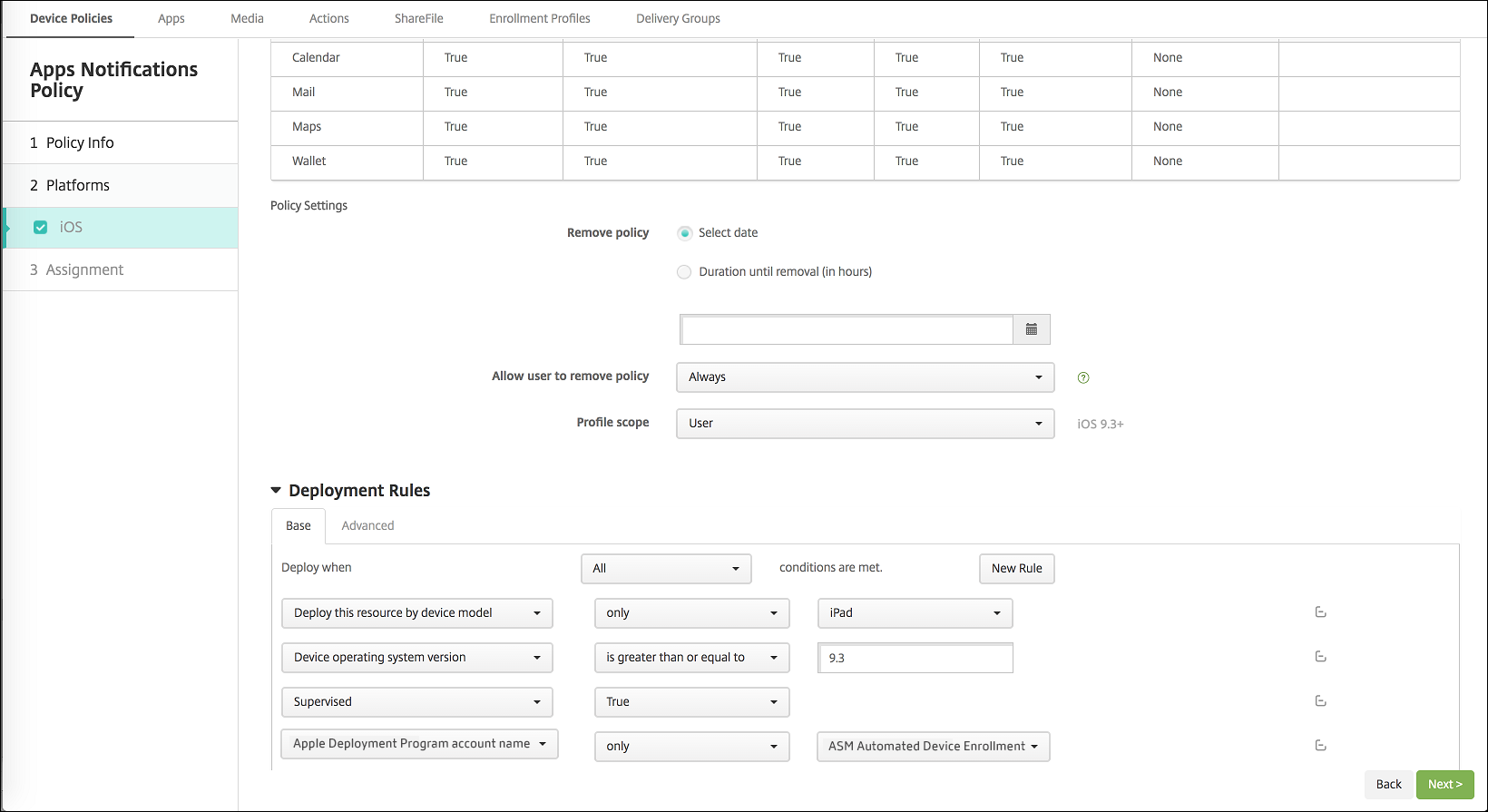Open the iPad device model dropdown
This screenshot has height=812, width=1488.
pos(915,613)
